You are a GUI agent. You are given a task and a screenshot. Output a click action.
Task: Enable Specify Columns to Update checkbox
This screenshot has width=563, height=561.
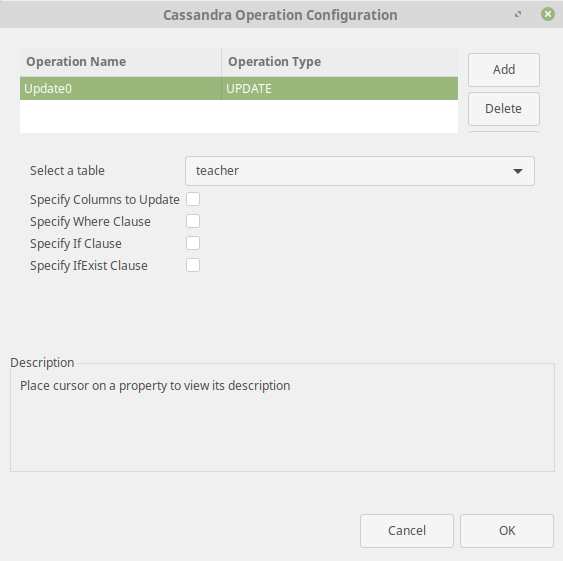point(193,199)
